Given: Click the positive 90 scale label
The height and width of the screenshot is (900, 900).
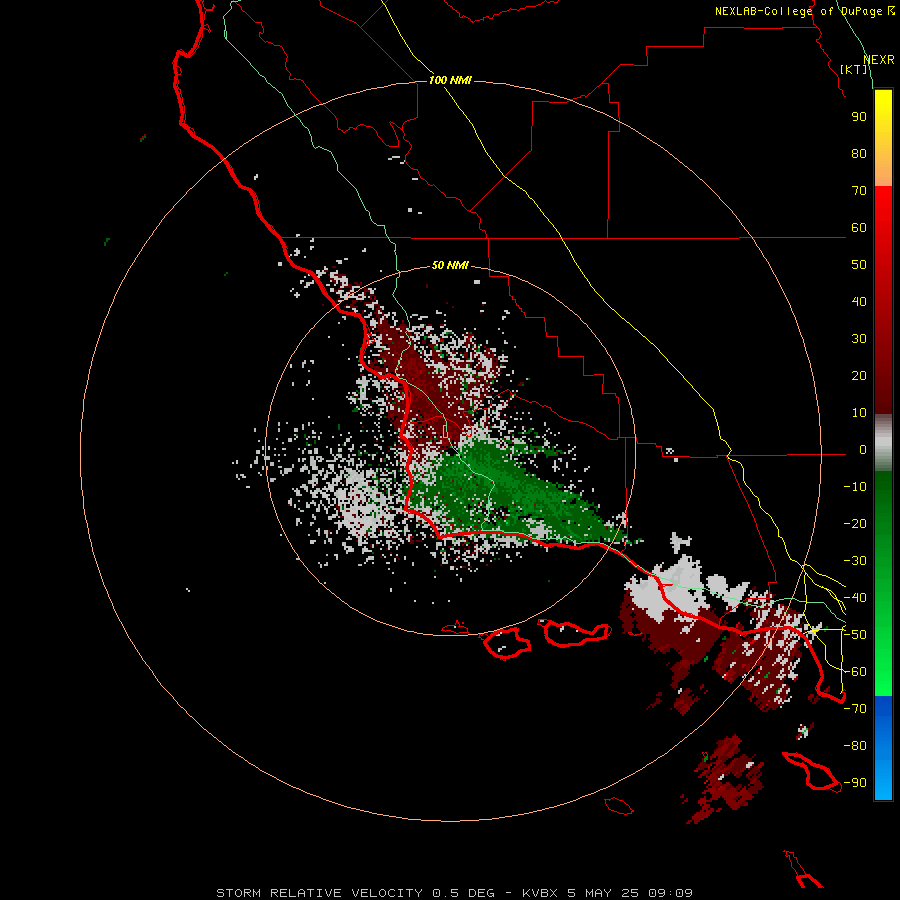Looking at the screenshot, I should point(859,117).
